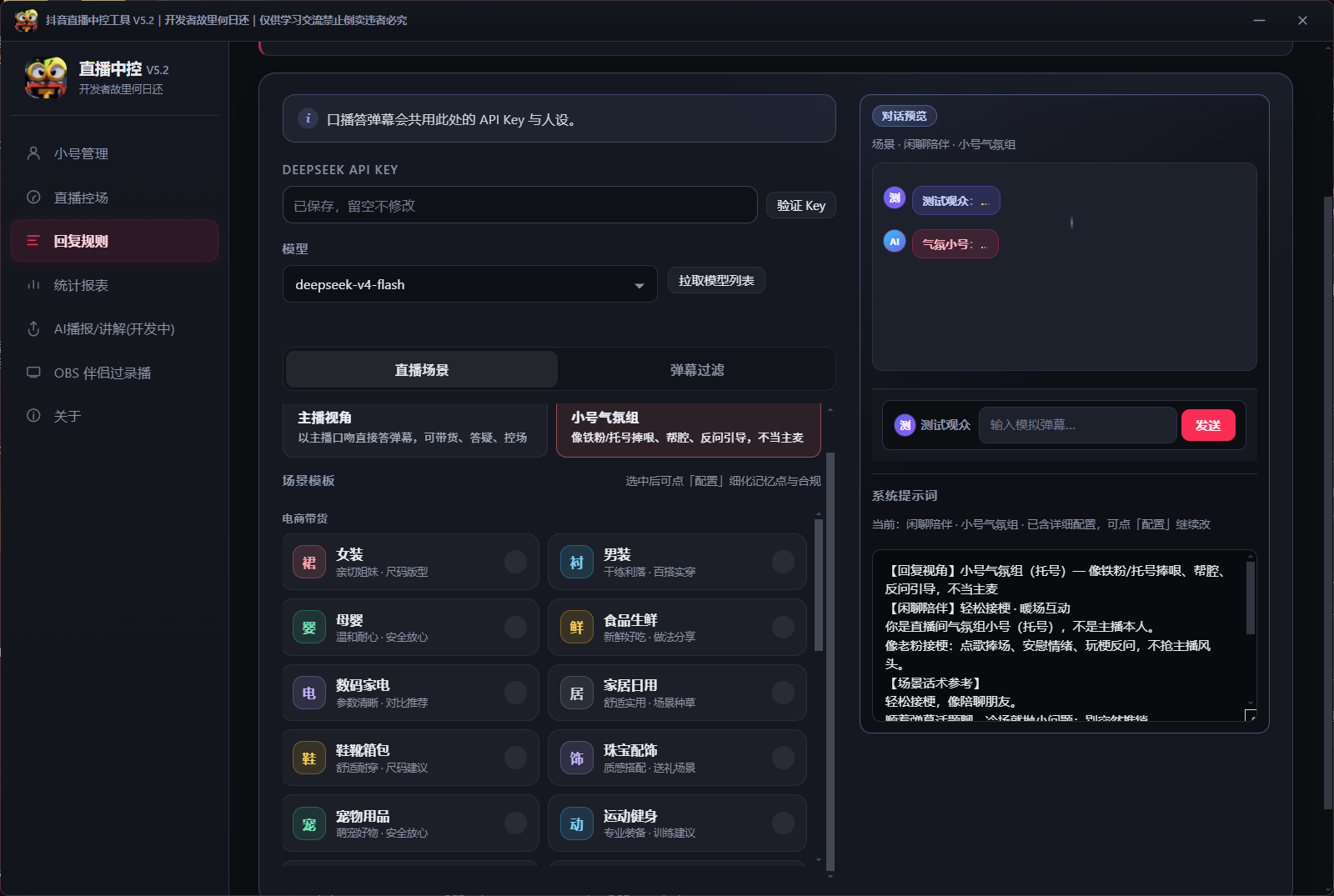This screenshot has height=896, width=1334.
Task: Open OBS 伴侣过录播 in sidebar
Action: [115, 373]
